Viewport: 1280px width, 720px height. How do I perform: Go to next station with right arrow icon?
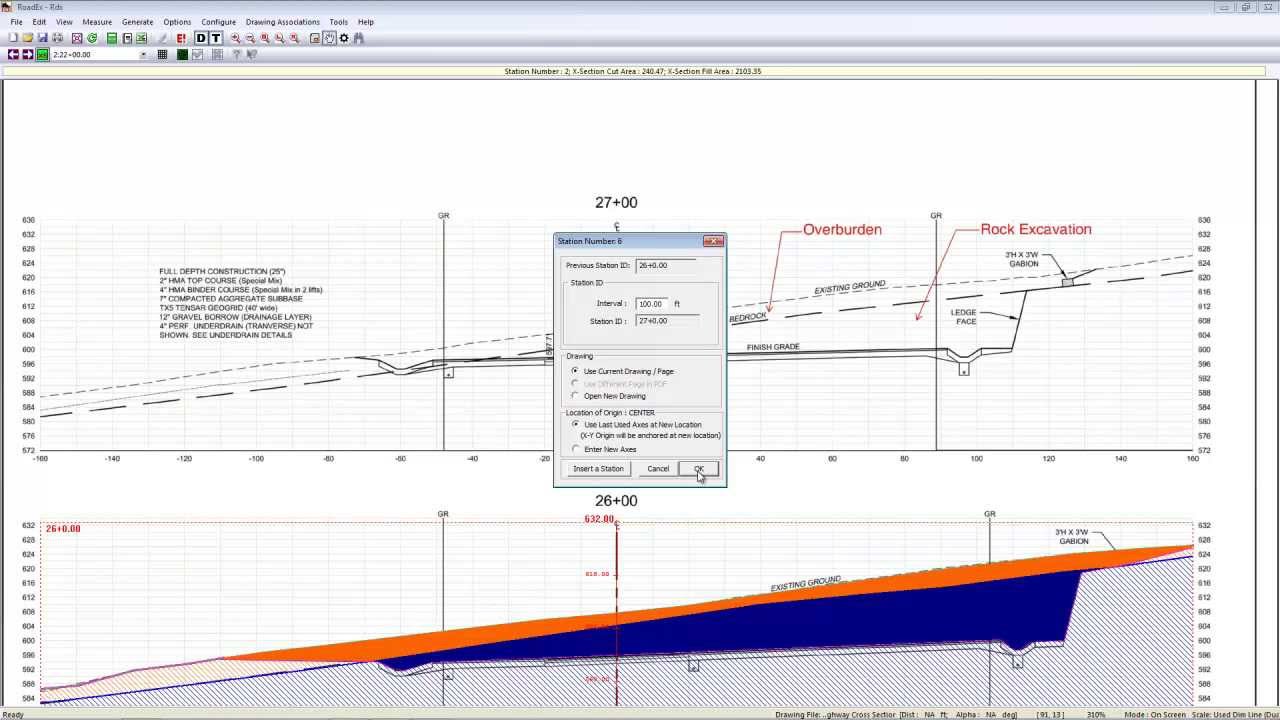[28, 54]
